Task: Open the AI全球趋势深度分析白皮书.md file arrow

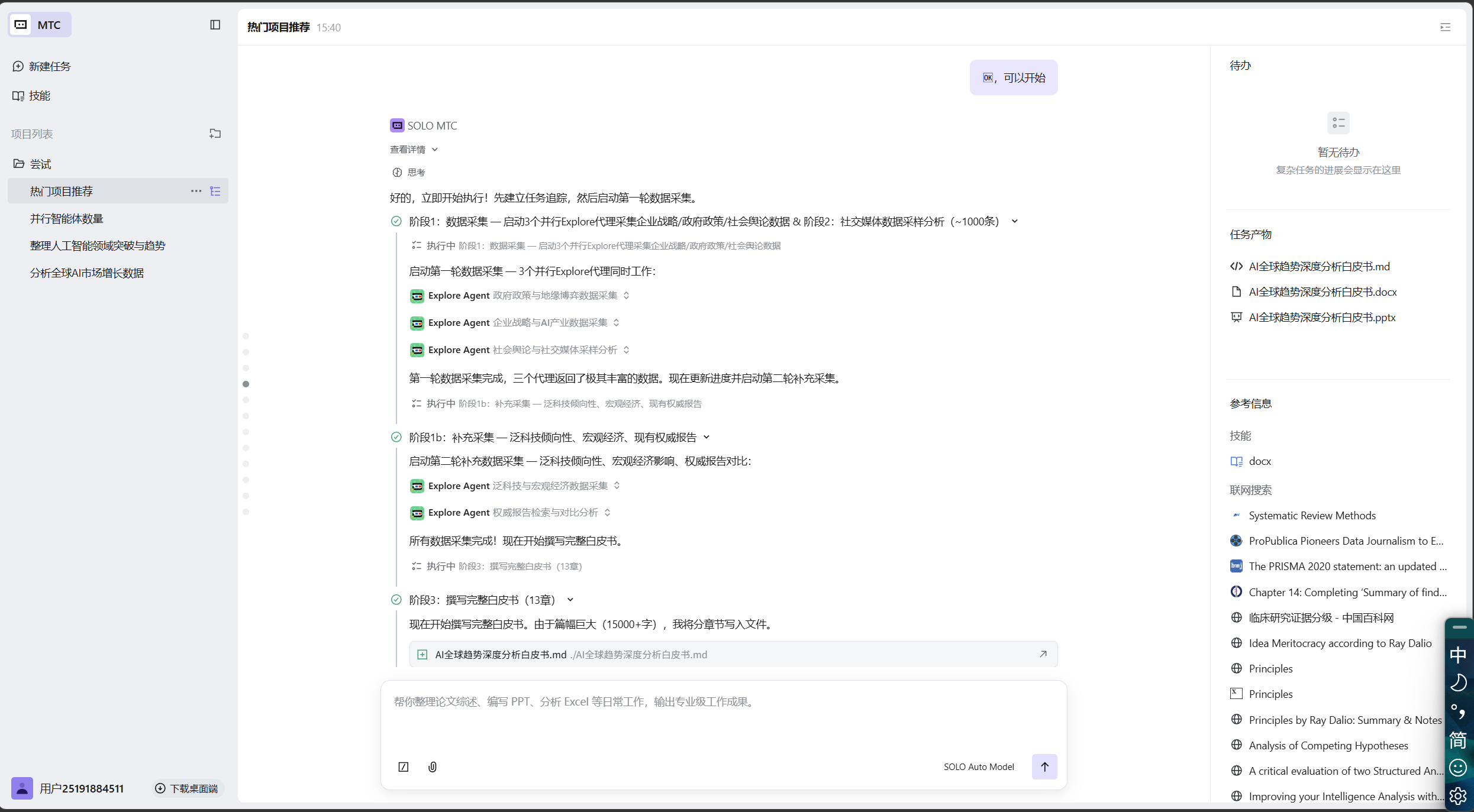Action: 1043,654
